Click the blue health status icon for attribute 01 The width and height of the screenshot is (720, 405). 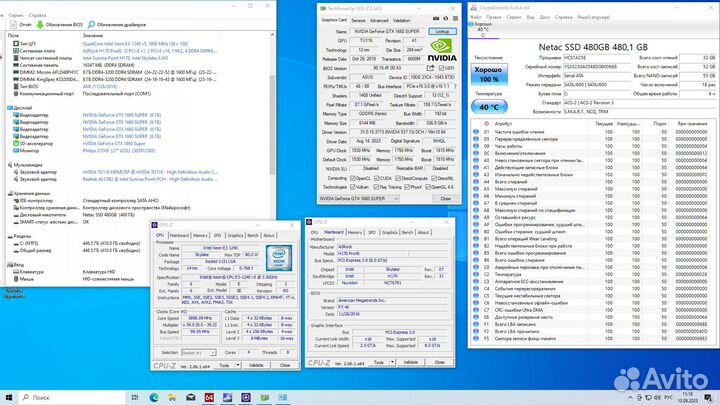[x=476, y=132]
